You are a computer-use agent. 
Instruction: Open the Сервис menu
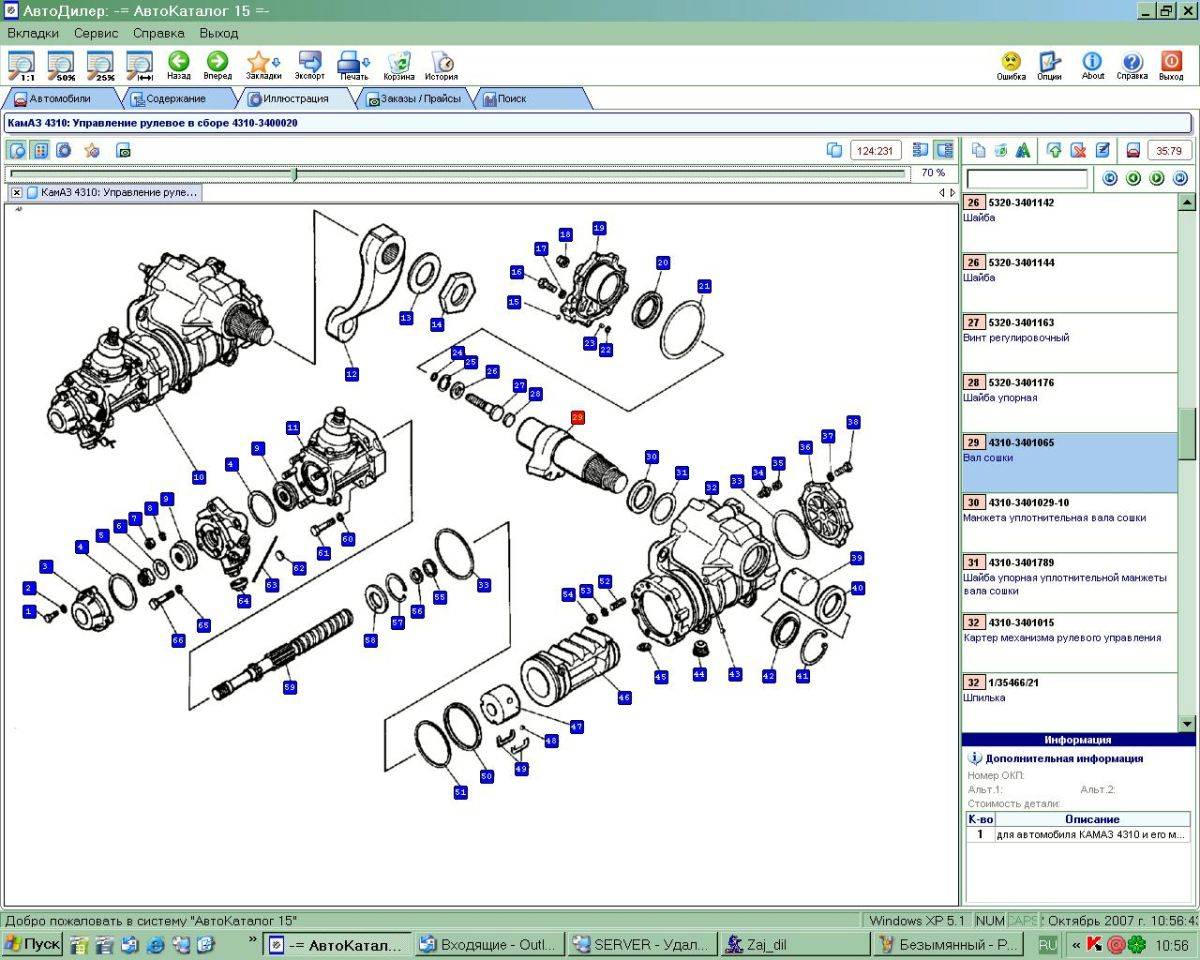pyautogui.click(x=96, y=33)
